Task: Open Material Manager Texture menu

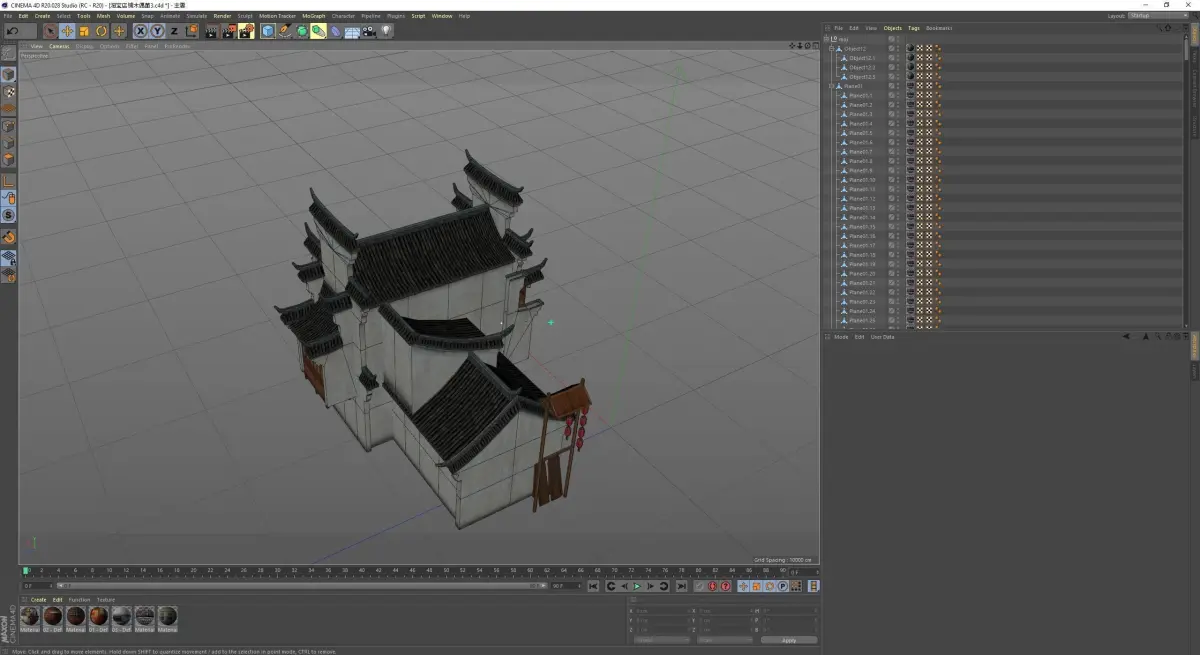Action: 105,600
